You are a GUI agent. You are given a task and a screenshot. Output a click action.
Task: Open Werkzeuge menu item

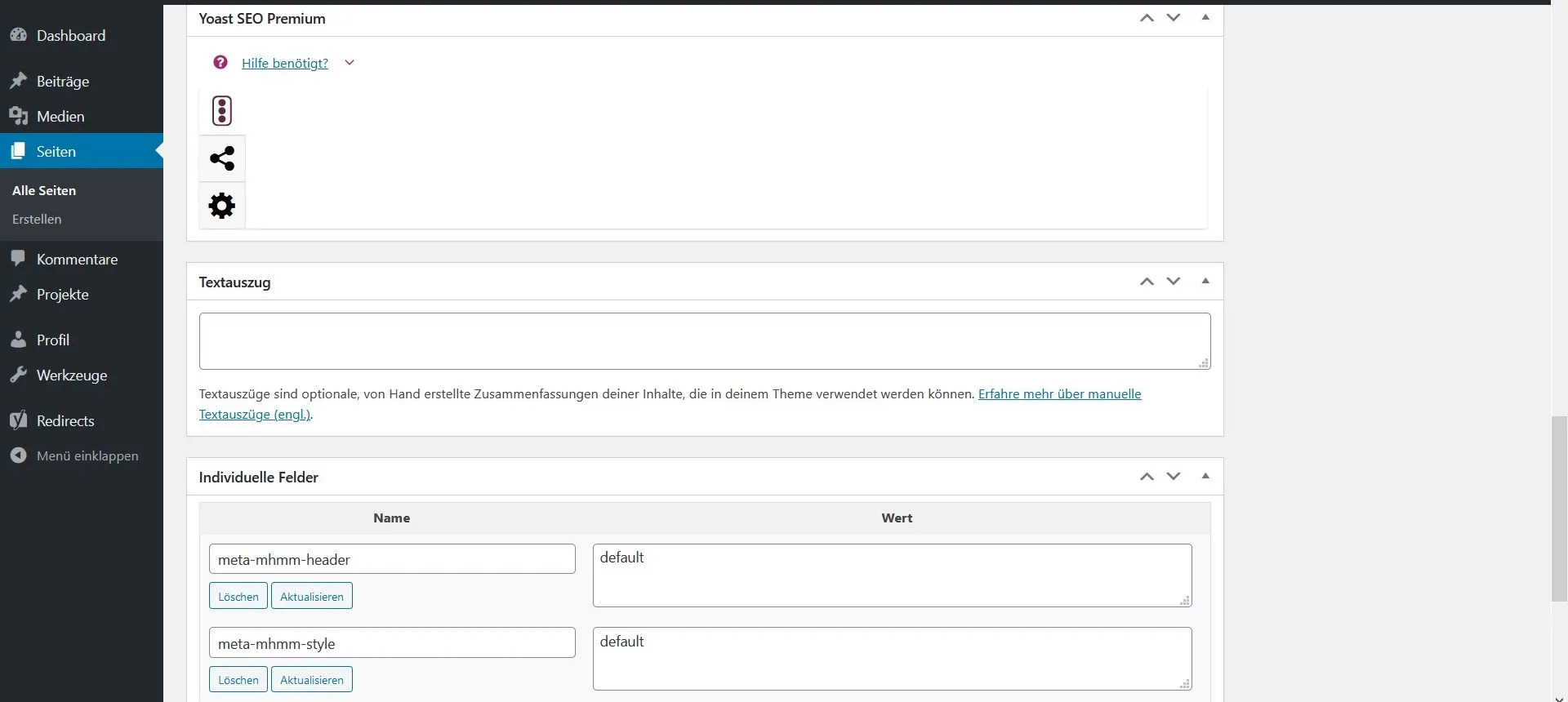[x=82, y=375]
